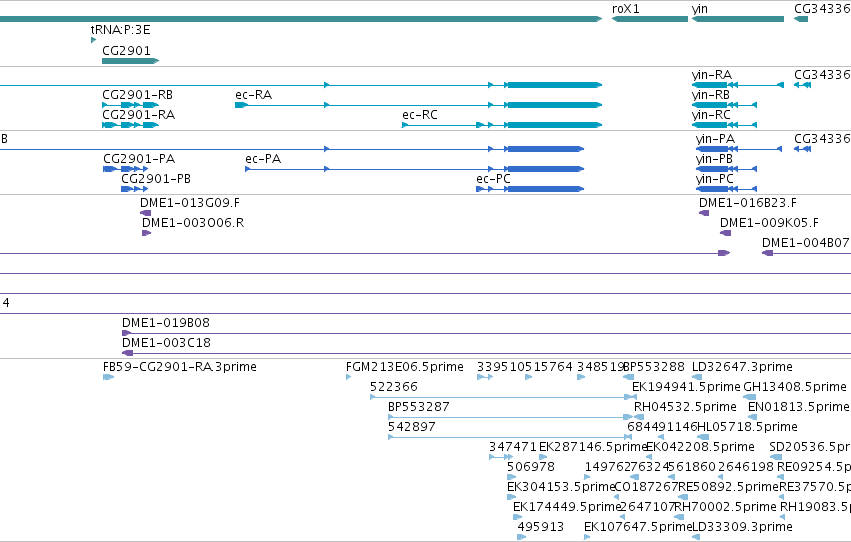
Task: Select the DME1-003C18 start arrow
Action: 128,353
